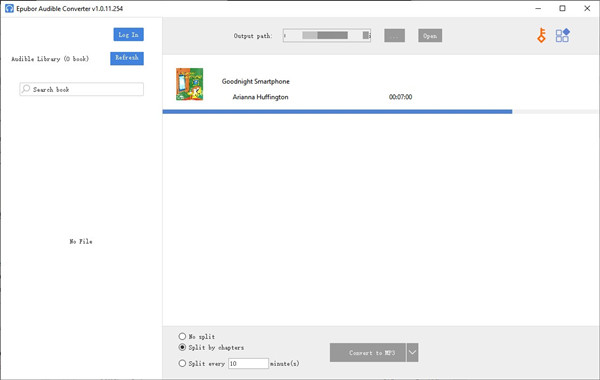The width and height of the screenshot is (600, 380).
Task: Click the Audible Library (0 book) label
Action: [x=50, y=59]
